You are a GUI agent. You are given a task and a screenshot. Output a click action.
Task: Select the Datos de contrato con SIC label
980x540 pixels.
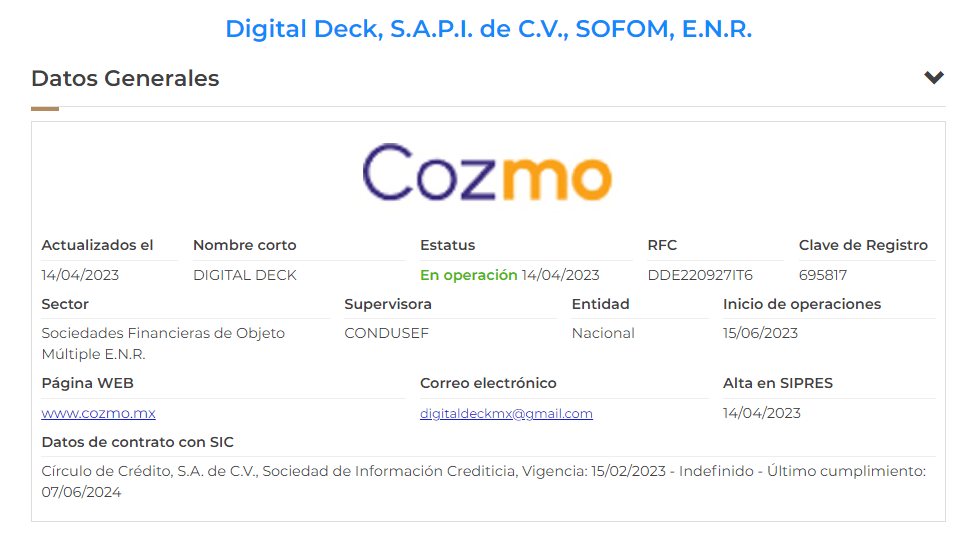point(137,442)
